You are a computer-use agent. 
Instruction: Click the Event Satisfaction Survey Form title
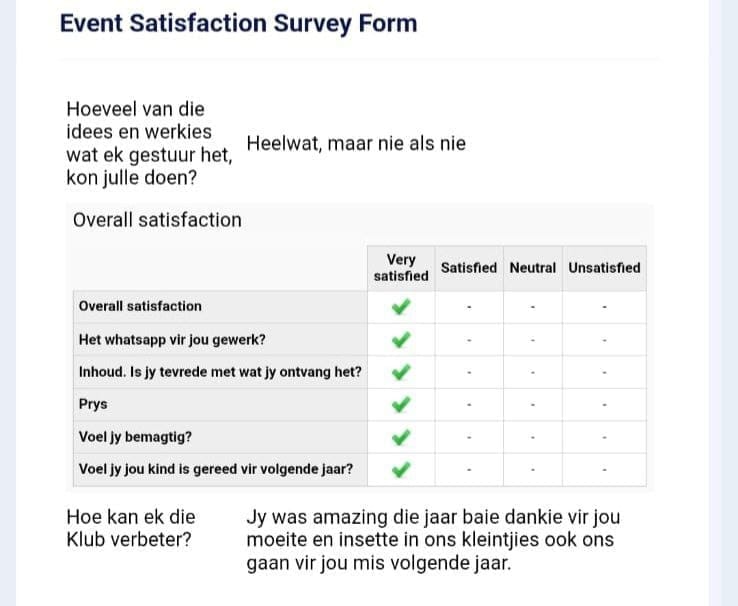[x=238, y=24]
